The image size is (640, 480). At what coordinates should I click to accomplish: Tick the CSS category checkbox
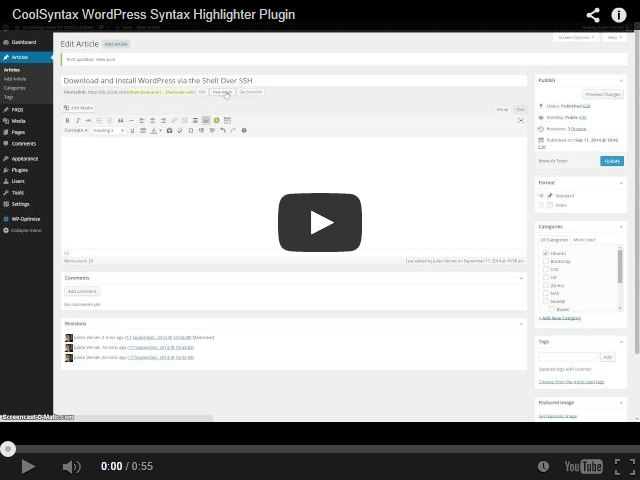coord(546,269)
